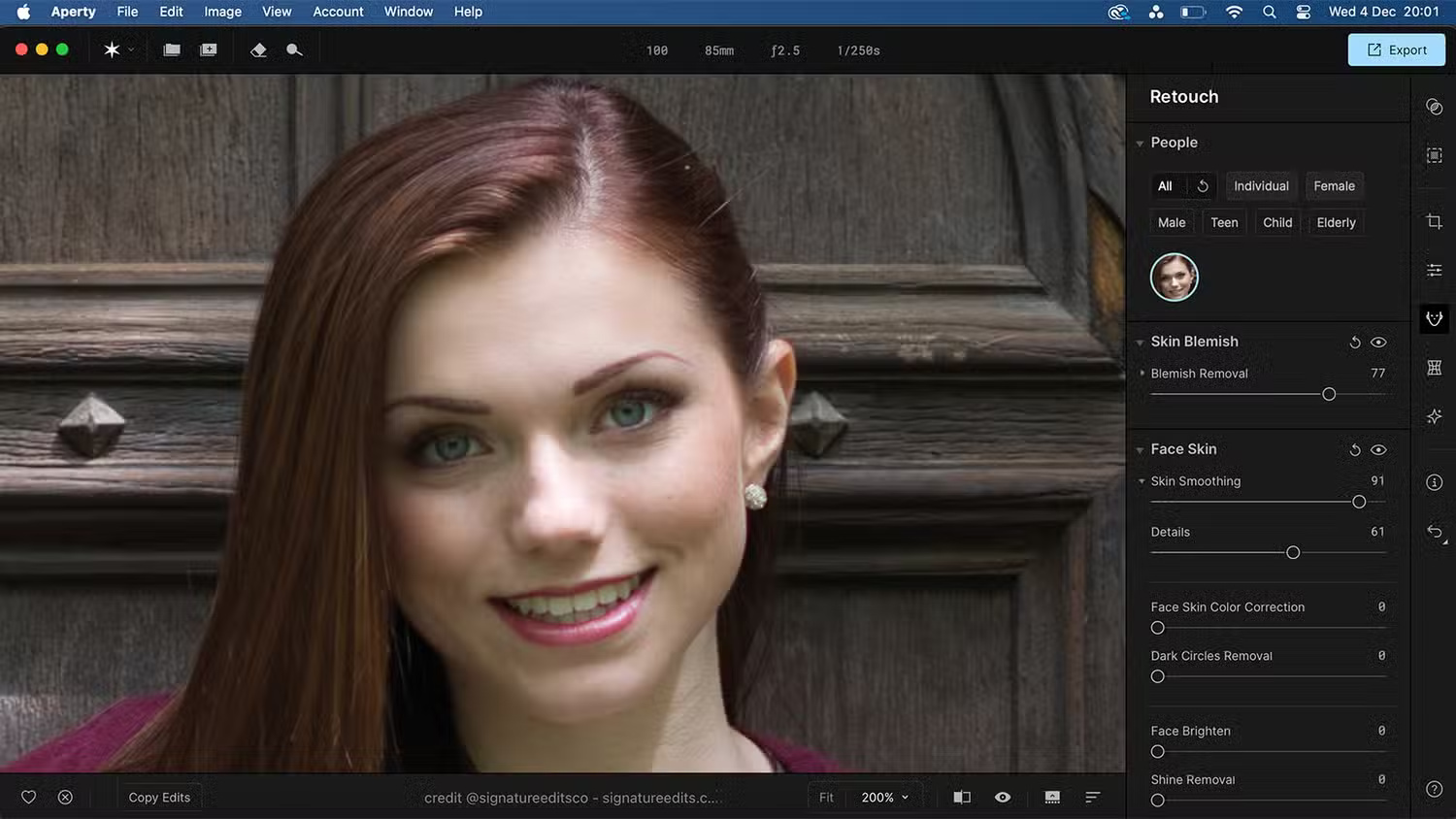Toggle before/after compare view icon

click(x=962, y=798)
